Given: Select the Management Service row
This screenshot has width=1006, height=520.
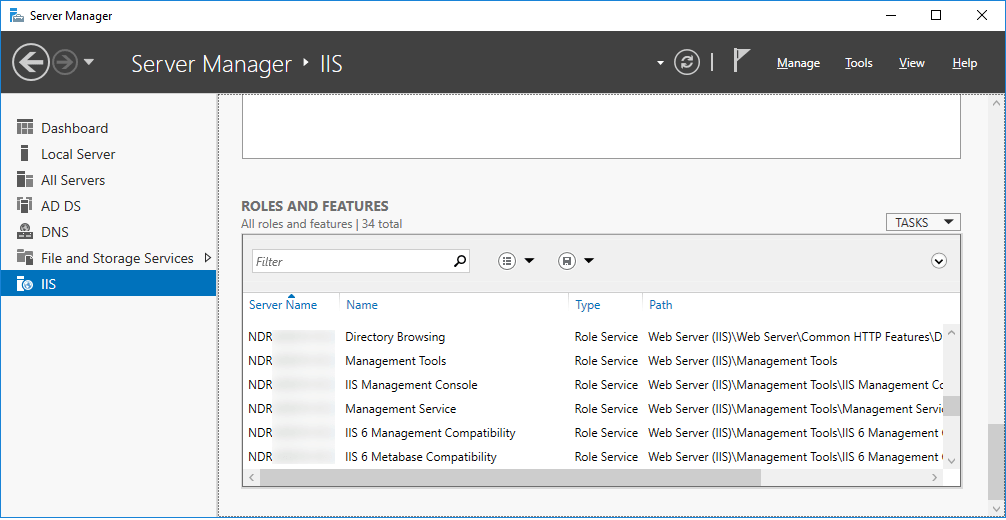Looking at the screenshot, I should [593, 409].
